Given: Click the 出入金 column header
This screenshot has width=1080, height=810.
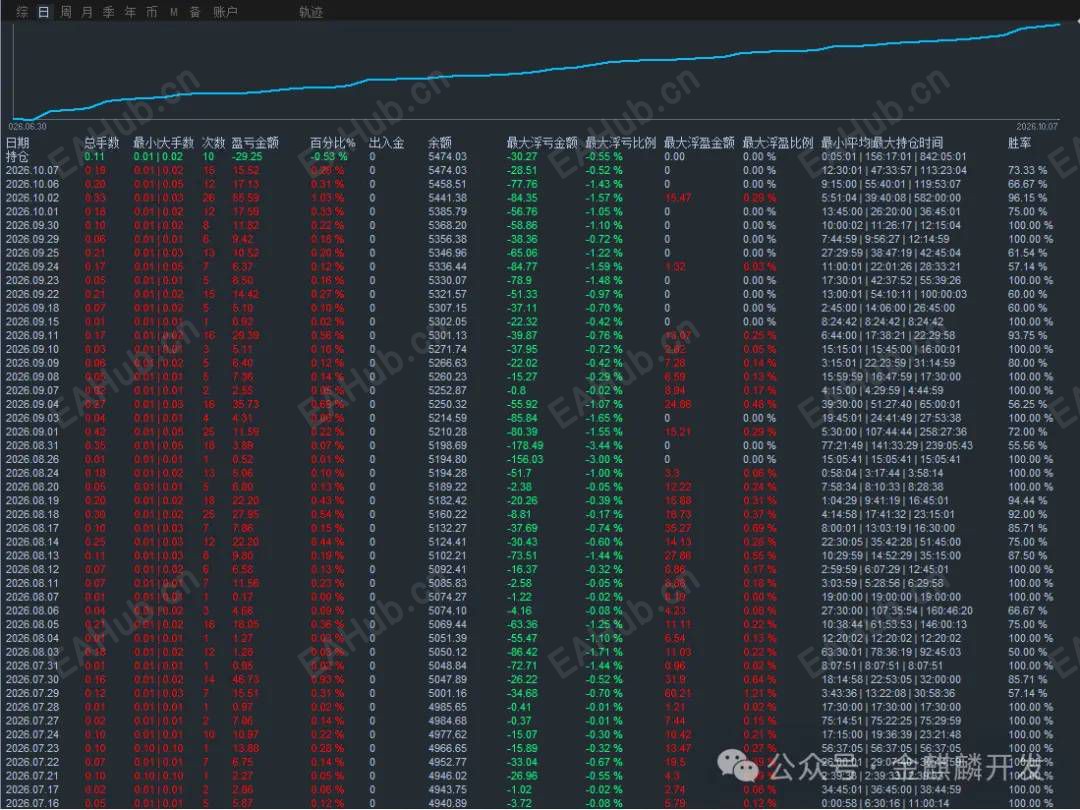Looking at the screenshot, I should coord(386,143).
